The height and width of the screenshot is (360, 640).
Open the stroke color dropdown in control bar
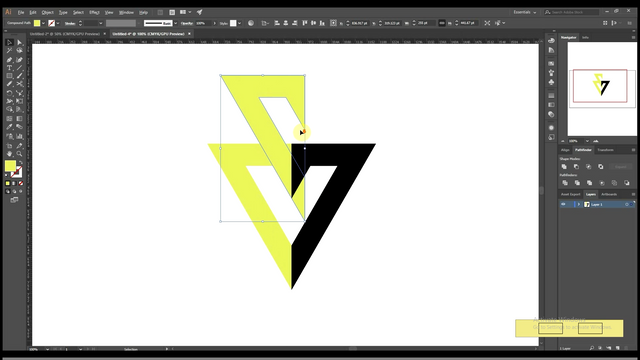point(58,23)
